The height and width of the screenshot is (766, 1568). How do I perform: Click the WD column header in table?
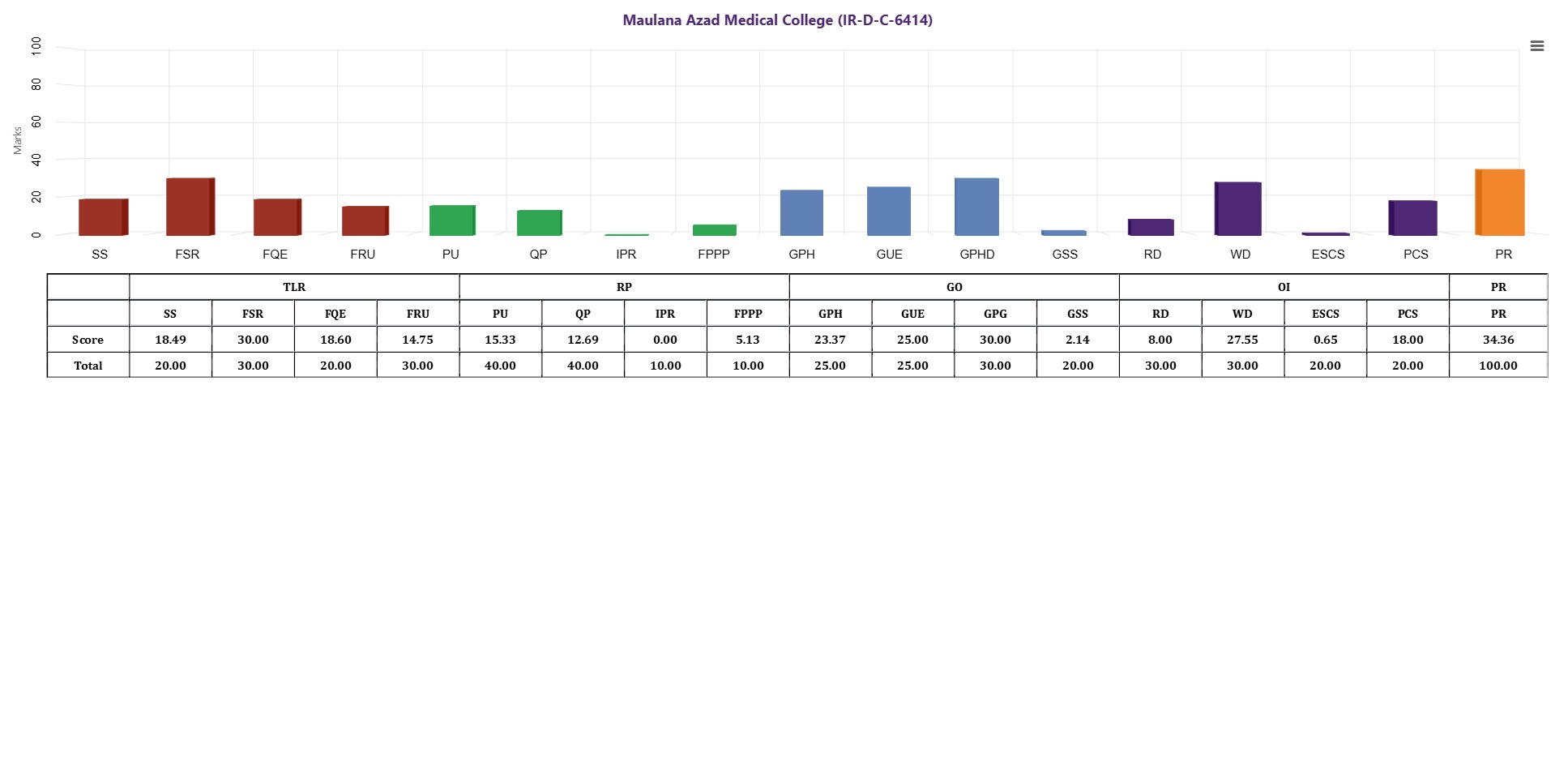tap(1243, 314)
